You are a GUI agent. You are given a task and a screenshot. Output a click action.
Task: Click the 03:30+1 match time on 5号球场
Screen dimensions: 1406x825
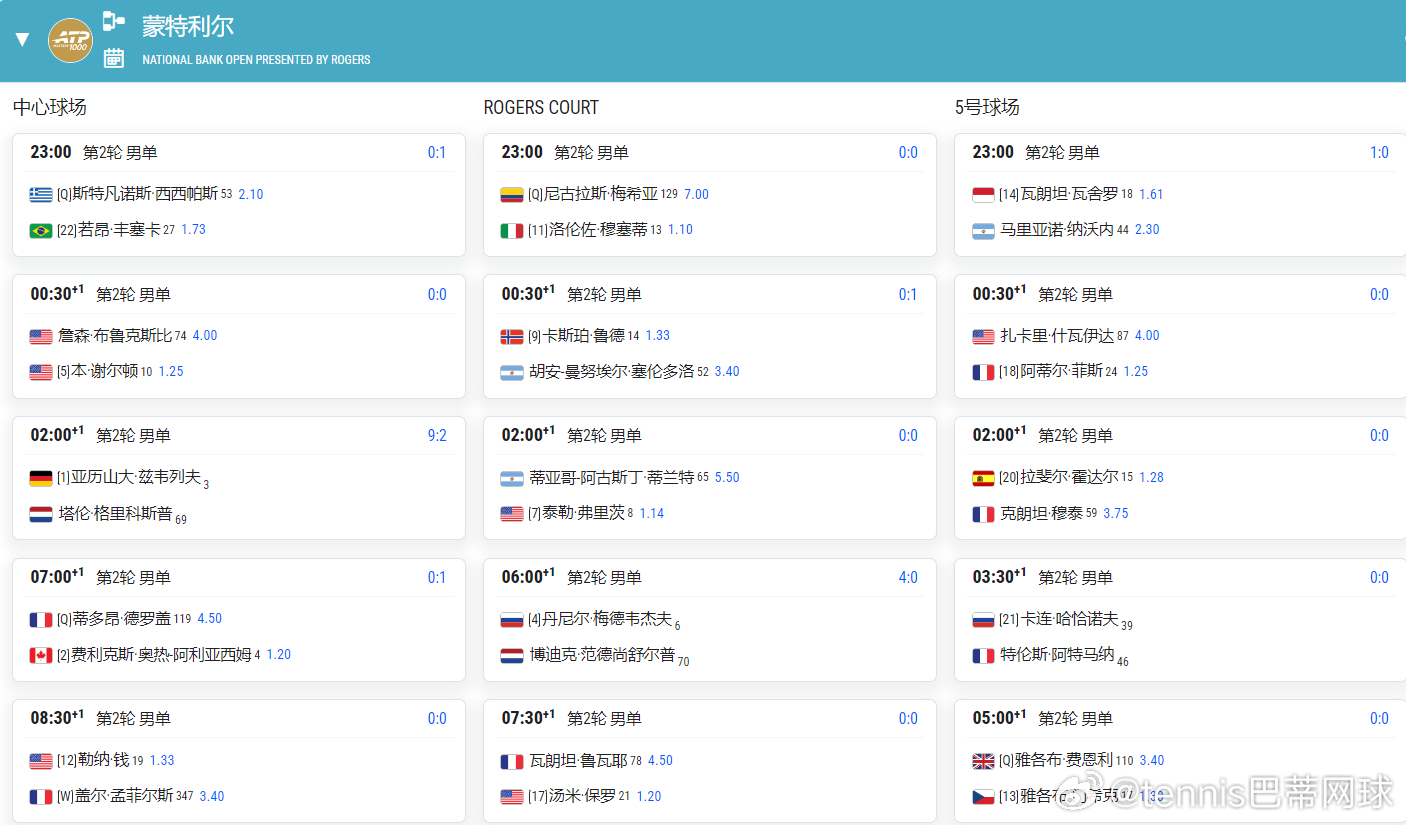(x=999, y=577)
